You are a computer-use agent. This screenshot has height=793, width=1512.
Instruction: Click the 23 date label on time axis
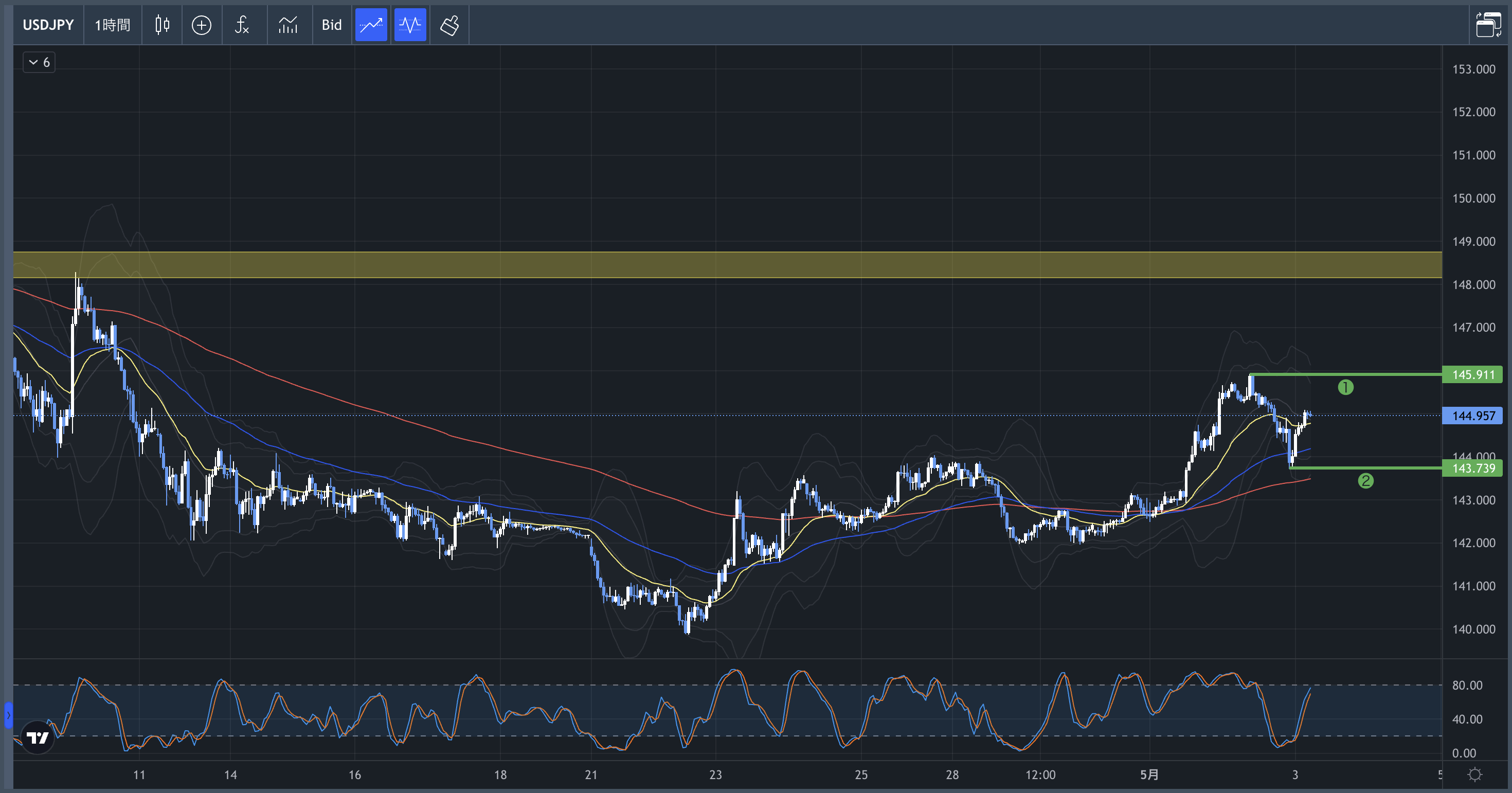click(x=715, y=775)
